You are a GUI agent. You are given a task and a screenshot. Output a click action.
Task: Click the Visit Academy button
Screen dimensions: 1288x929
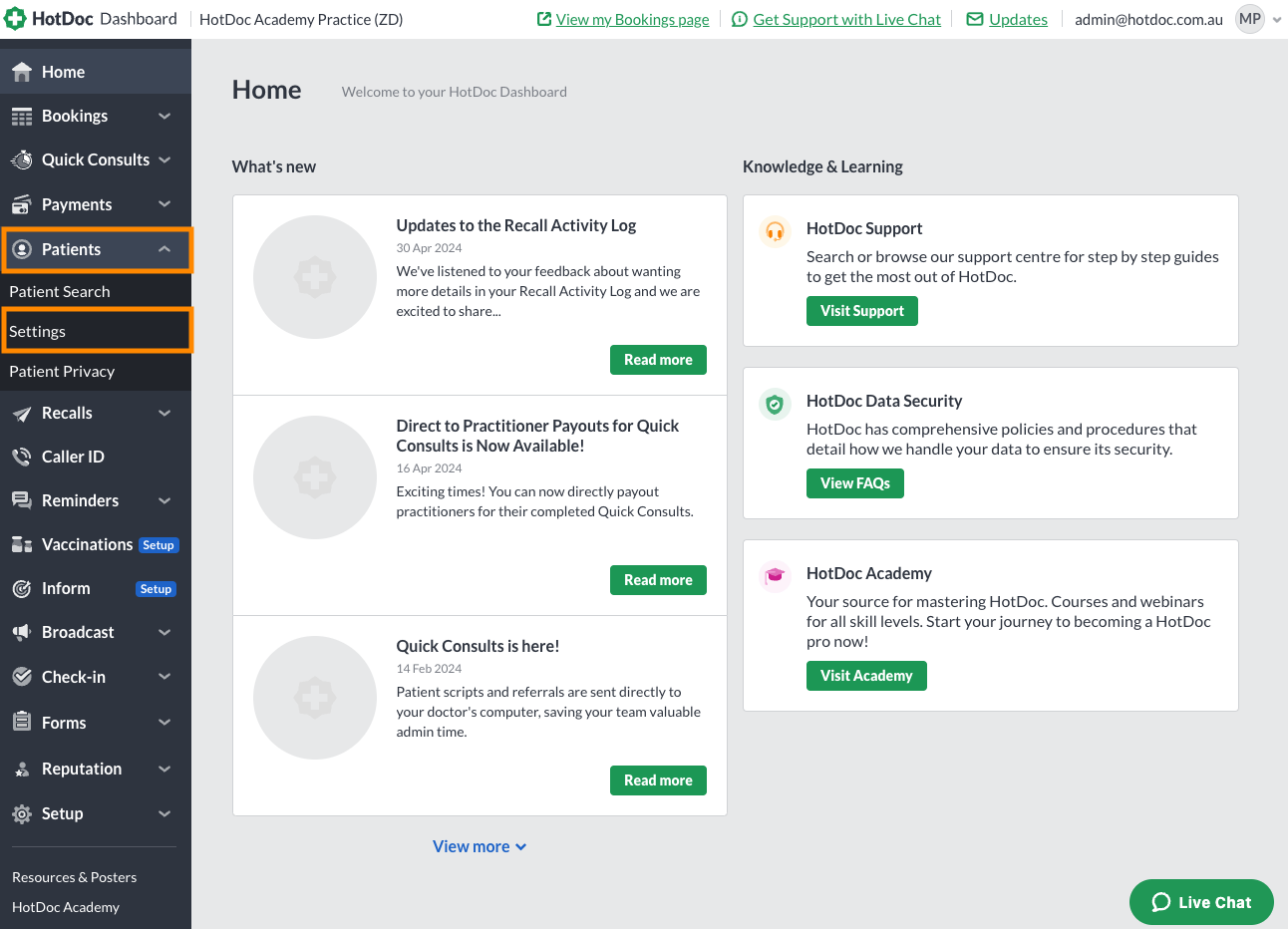pyautogui.click(x=866, y=676)
